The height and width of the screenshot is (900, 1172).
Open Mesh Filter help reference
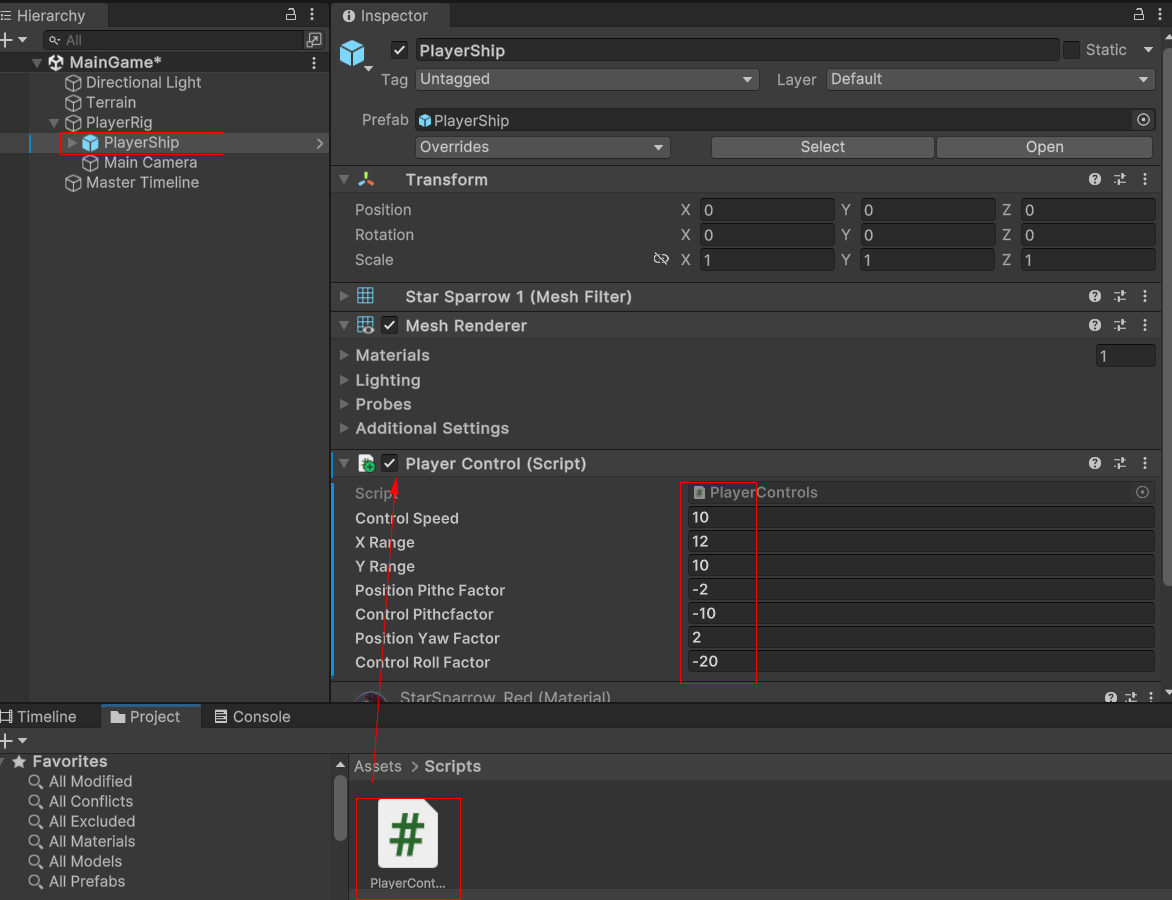coord(1095,297)
